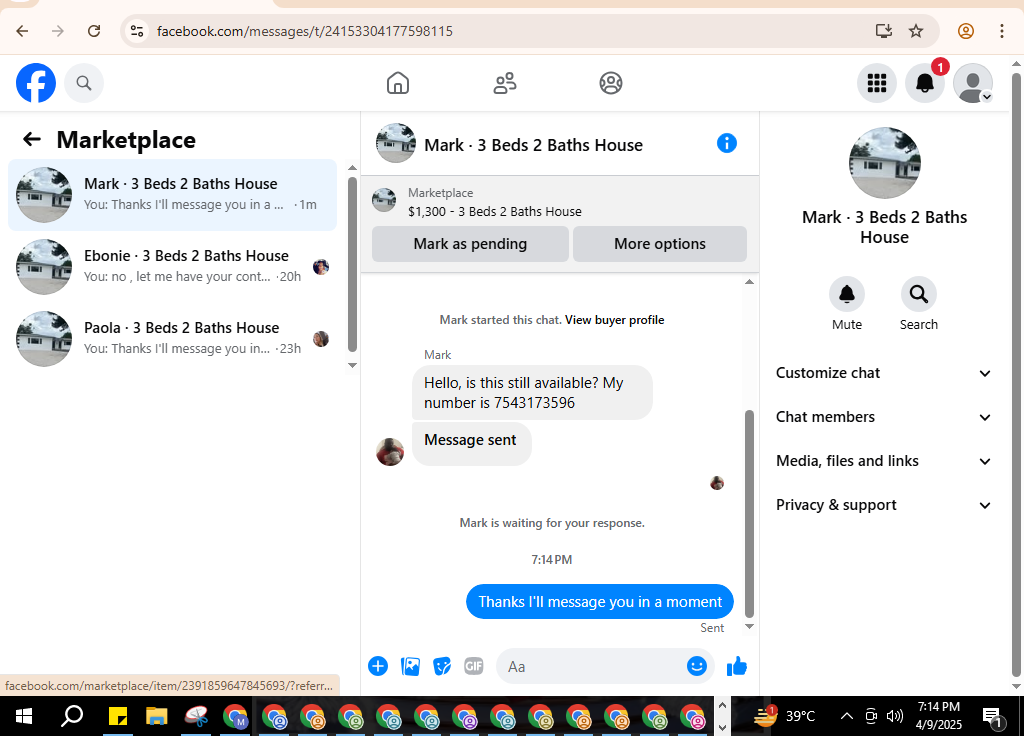Open Windows Start button

[x=24, y=716]
